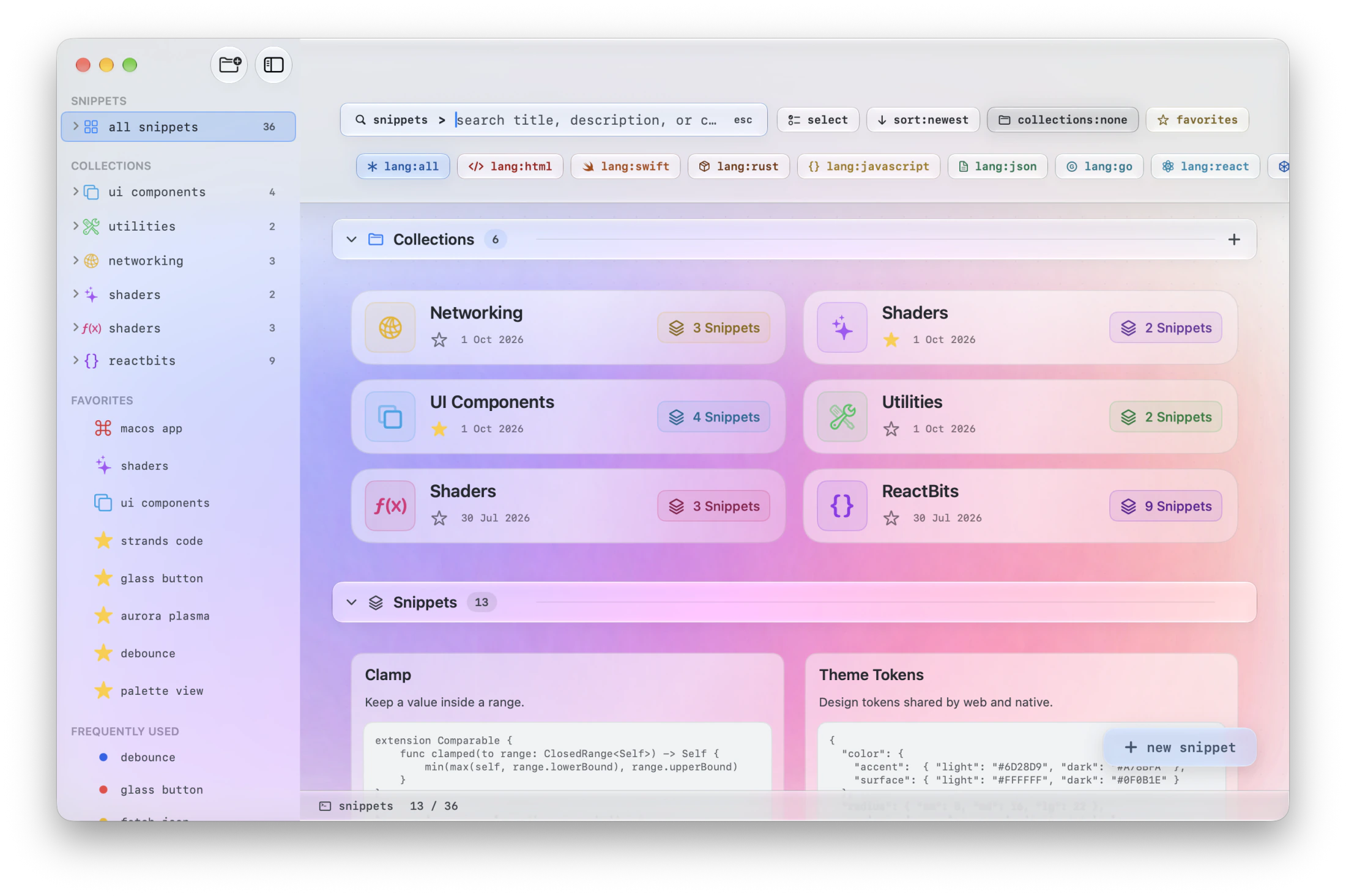Click the folder icon in Collections header
Image resolution: width=1346 pixels, height=896 pixels.
(376, 239)
